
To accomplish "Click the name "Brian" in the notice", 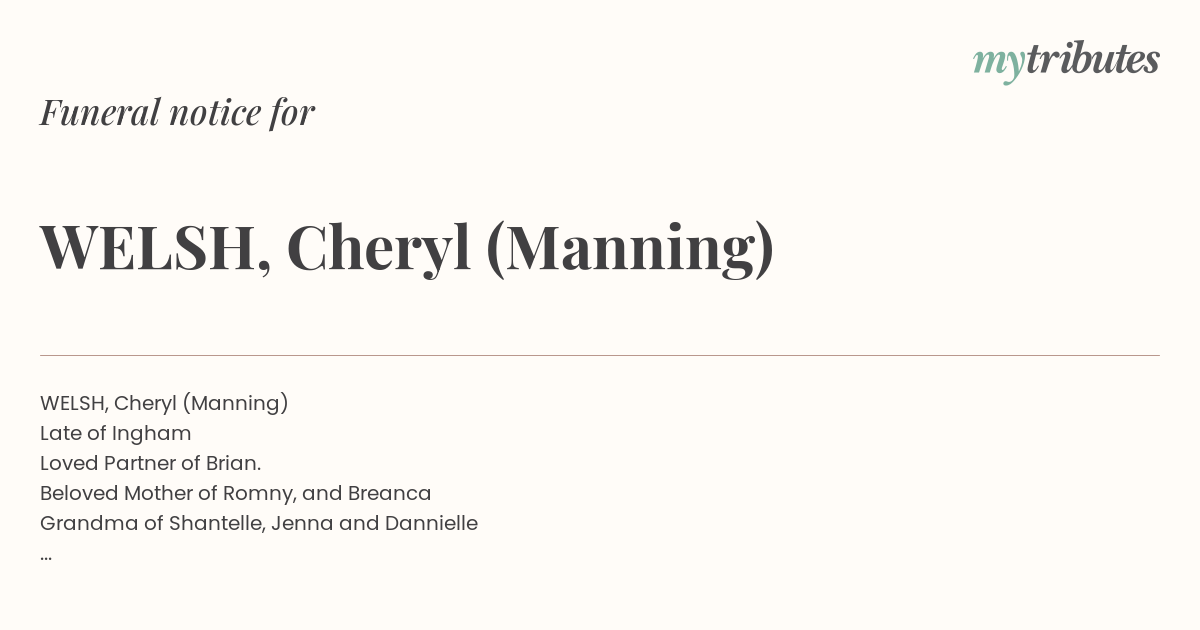I will (x=231, y=463).
